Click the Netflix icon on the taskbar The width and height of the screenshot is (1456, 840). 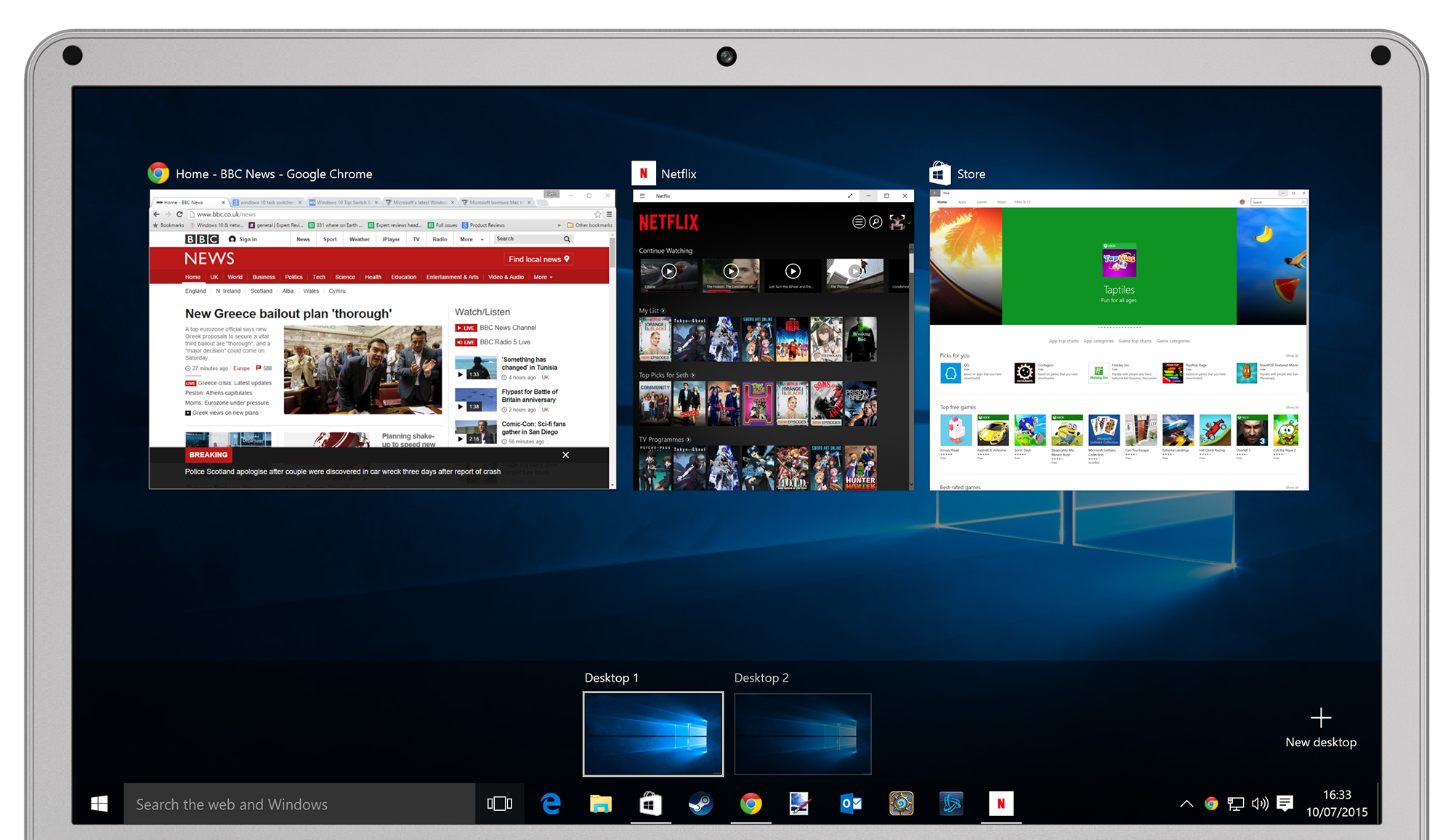click(x=1000, y=804)
